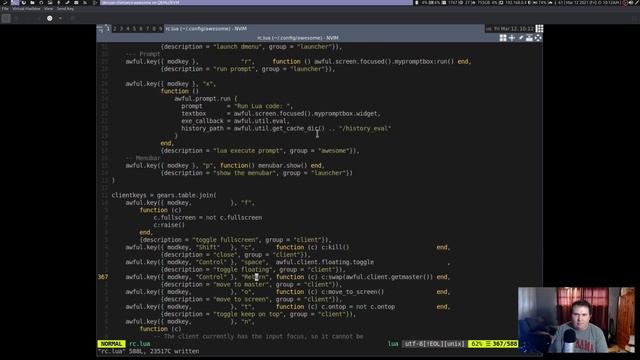Click line number 367 in the gutter
The width and height of the screenshot is (640, 360).
tap(103, 277)
